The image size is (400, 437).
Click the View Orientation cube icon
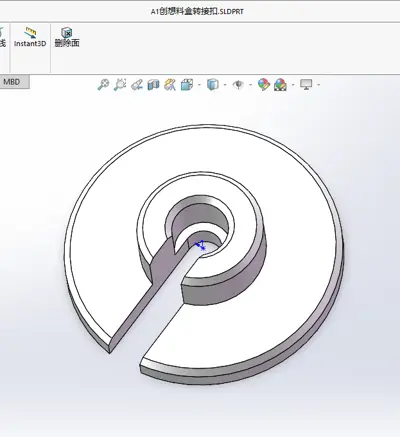coord(187,85)
